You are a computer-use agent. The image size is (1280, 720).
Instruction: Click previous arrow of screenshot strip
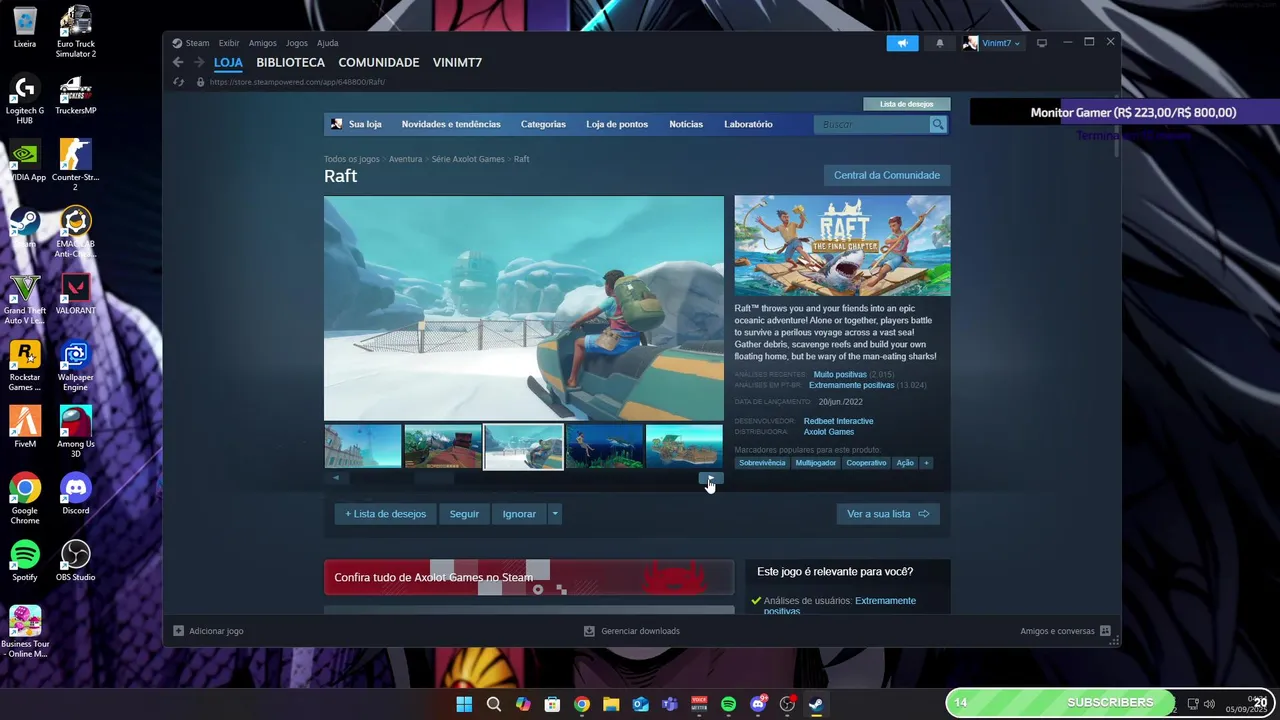[x=336, y=478]
